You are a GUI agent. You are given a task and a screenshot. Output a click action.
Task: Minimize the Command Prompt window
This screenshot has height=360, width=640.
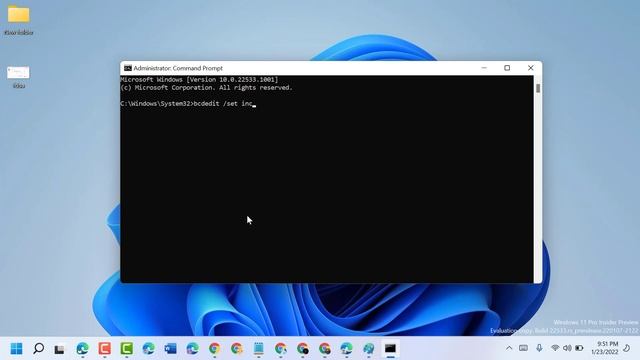click(484, 68)
